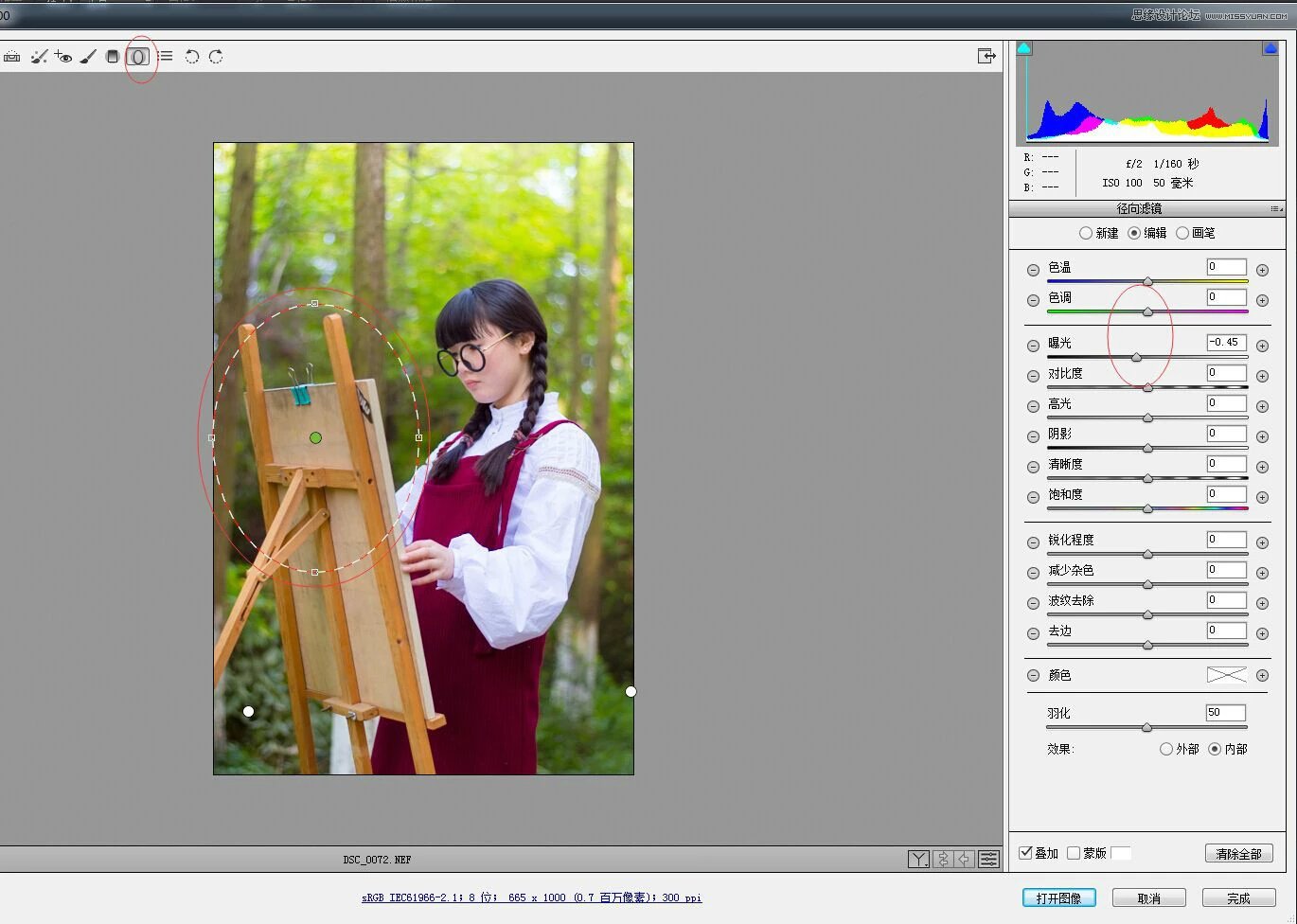Open the workflow options link at bottom
Screen dimensions: 1297x924
point(531,897)
